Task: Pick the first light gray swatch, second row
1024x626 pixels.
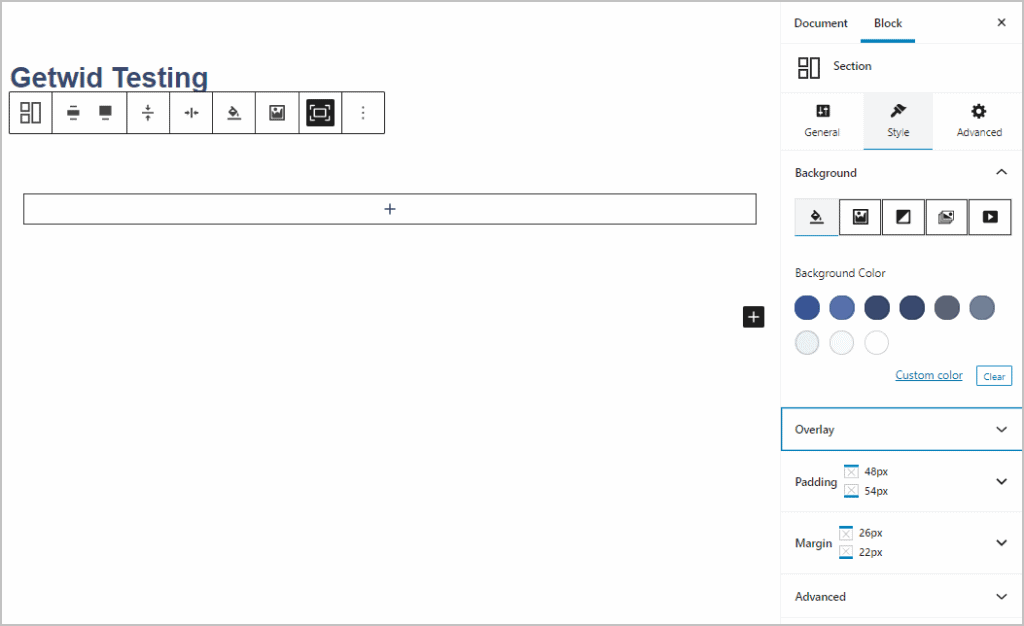Action: point(807,343)
